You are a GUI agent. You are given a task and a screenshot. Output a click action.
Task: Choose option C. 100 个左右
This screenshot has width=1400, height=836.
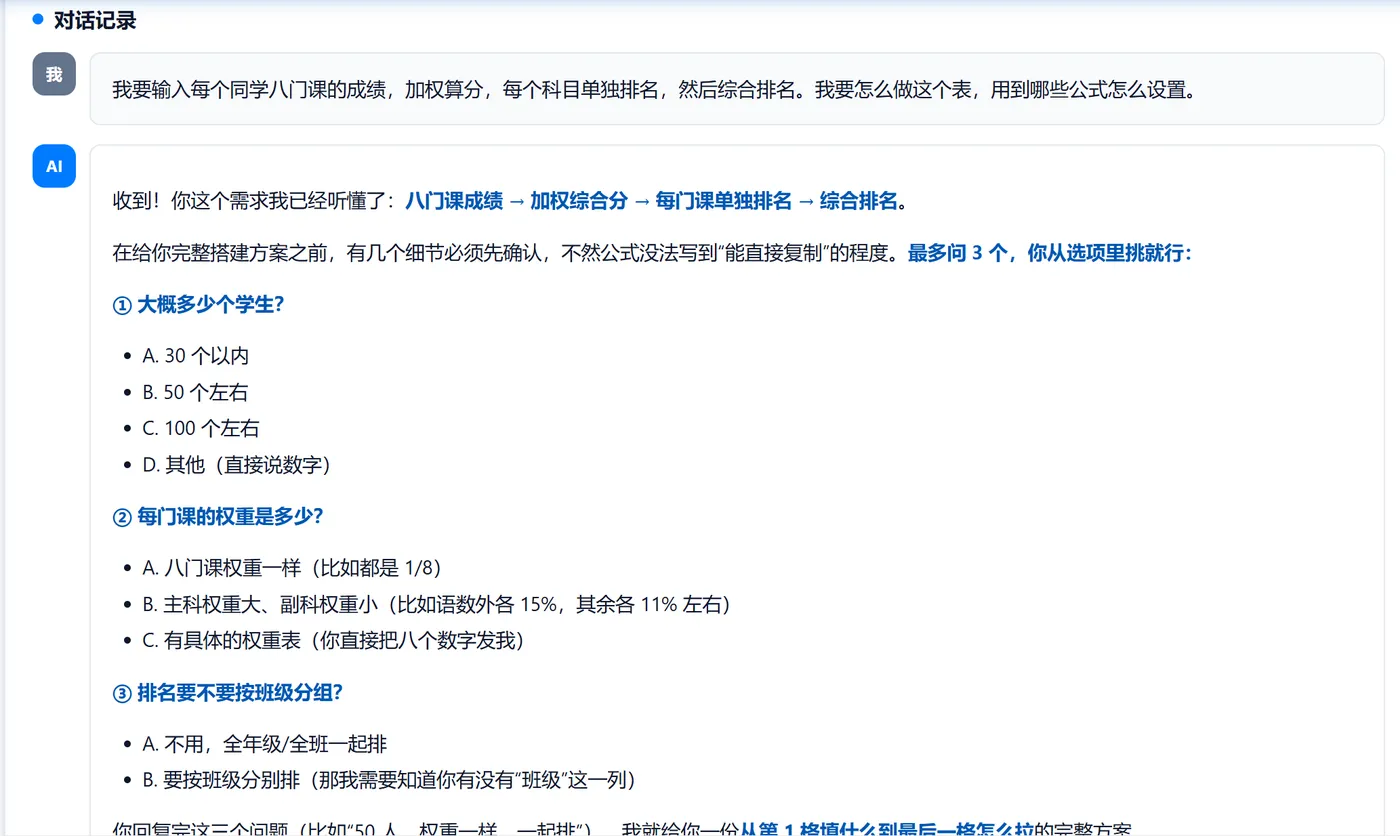[201, 428]
